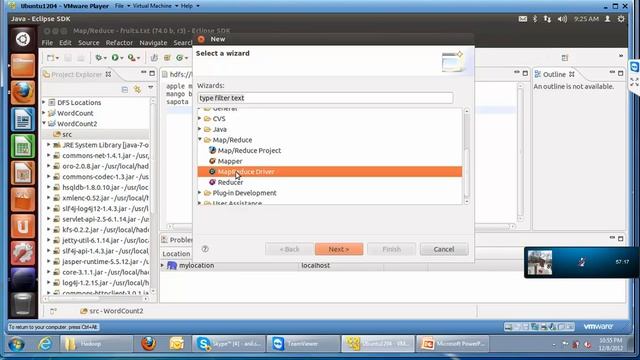Viewport: 640px width, 360px height.
Task: Click Location column header
Action: (x=177, y=253)
